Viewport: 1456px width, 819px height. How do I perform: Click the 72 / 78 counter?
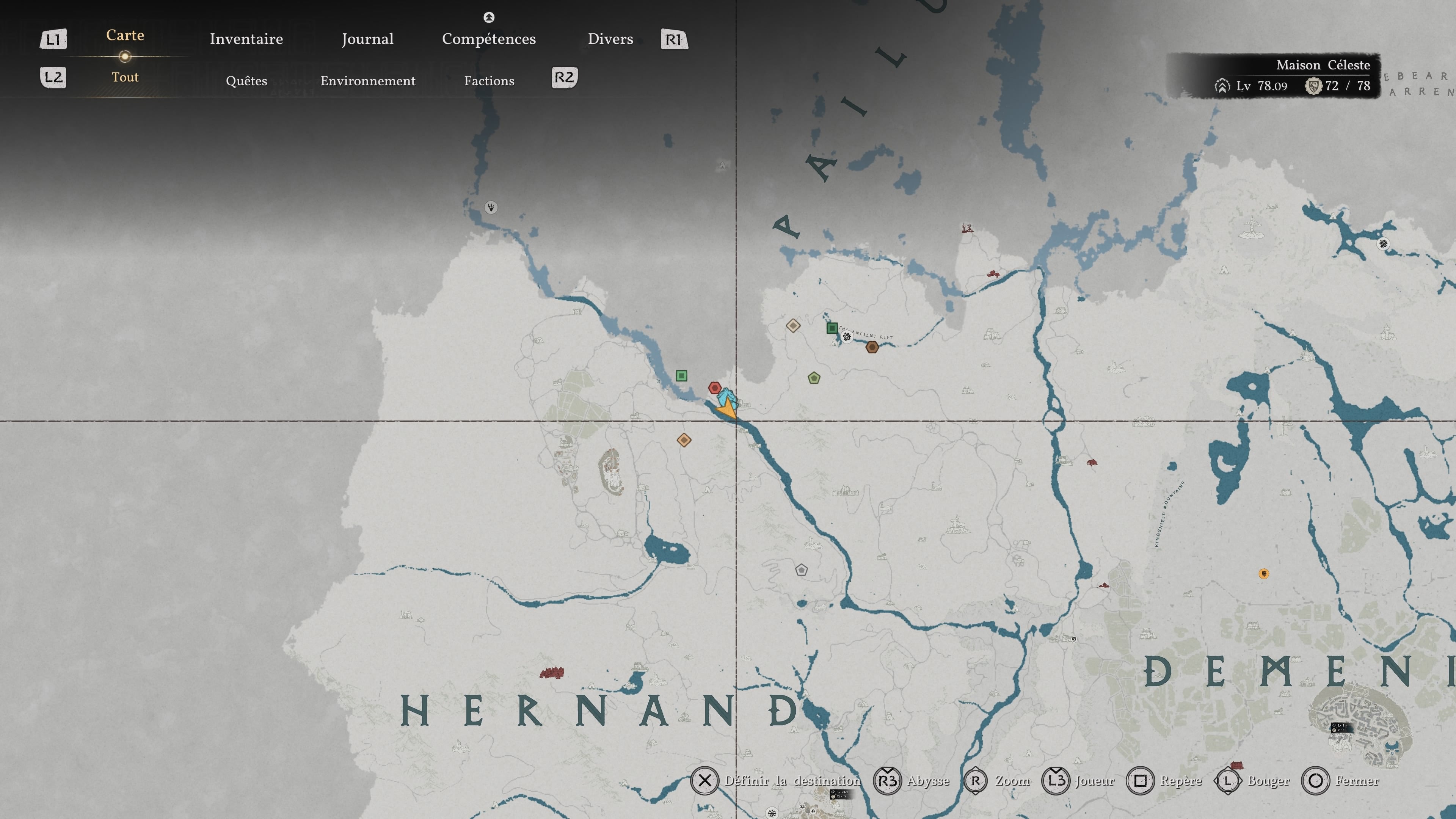[x=1348, y=86]
